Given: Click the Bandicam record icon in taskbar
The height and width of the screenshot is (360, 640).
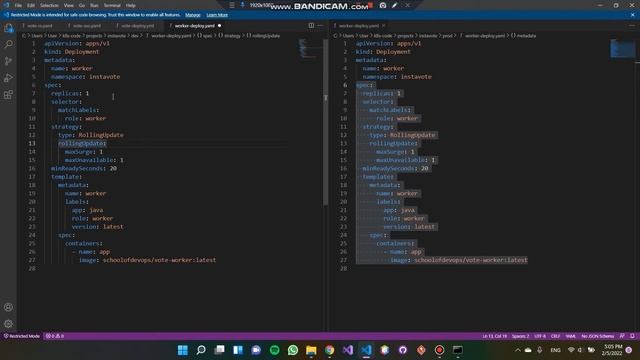Looking at the screenshot, I should point(440,350).
